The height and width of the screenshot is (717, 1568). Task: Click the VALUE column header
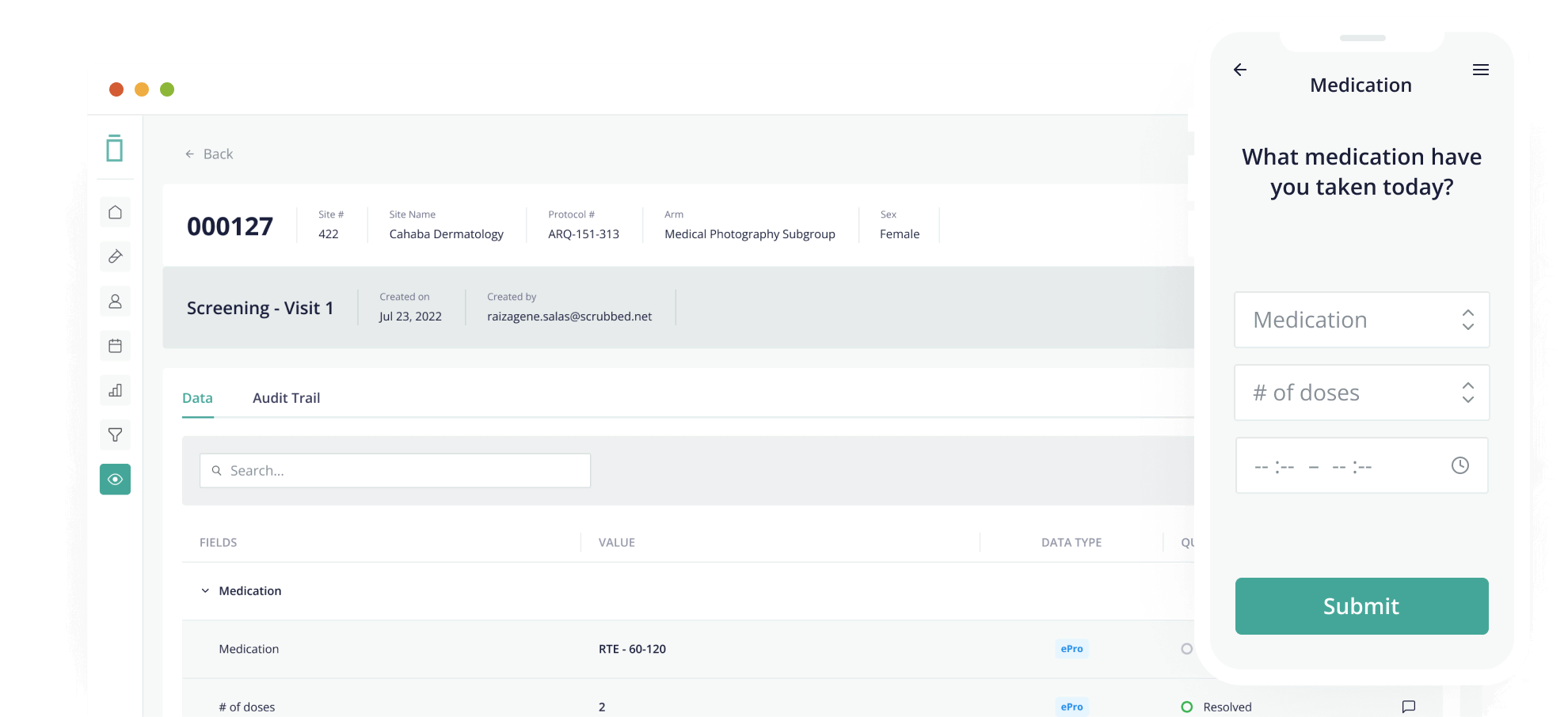[616, 542]
